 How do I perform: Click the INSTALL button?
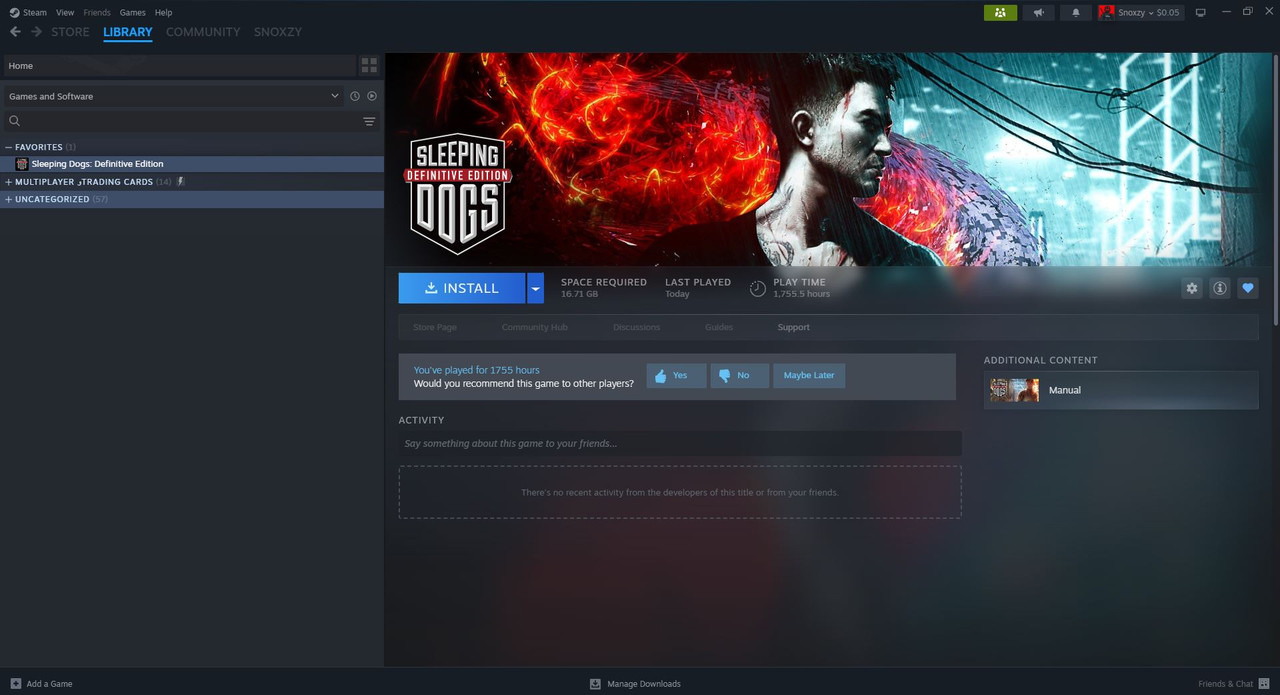coord(462,288)
